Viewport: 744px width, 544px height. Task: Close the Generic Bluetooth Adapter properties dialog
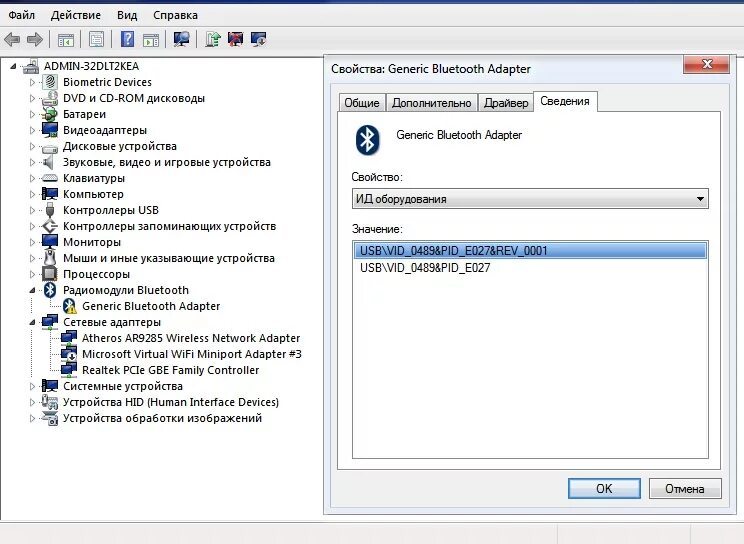pyautogui.click(x=706, y=64)
